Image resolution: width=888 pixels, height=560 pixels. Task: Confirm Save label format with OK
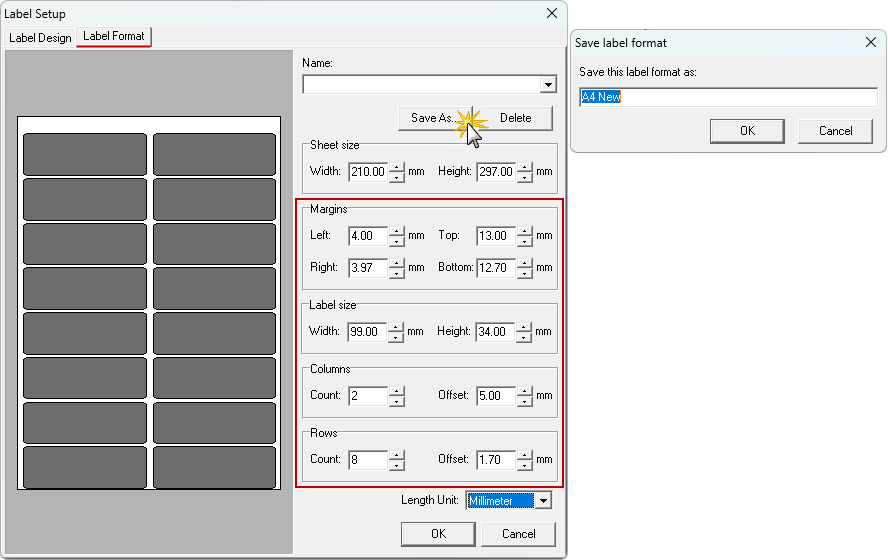[x=747, y=131]
